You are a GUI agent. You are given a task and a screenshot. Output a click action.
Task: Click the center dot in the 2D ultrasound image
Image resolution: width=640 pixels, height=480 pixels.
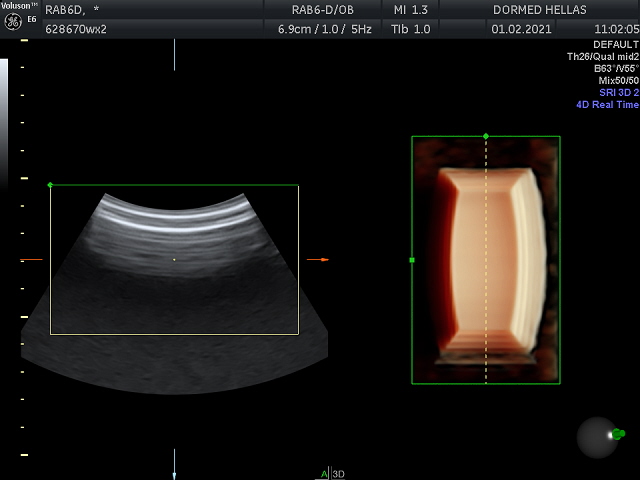pyautogui.click(x=174, y=260)
